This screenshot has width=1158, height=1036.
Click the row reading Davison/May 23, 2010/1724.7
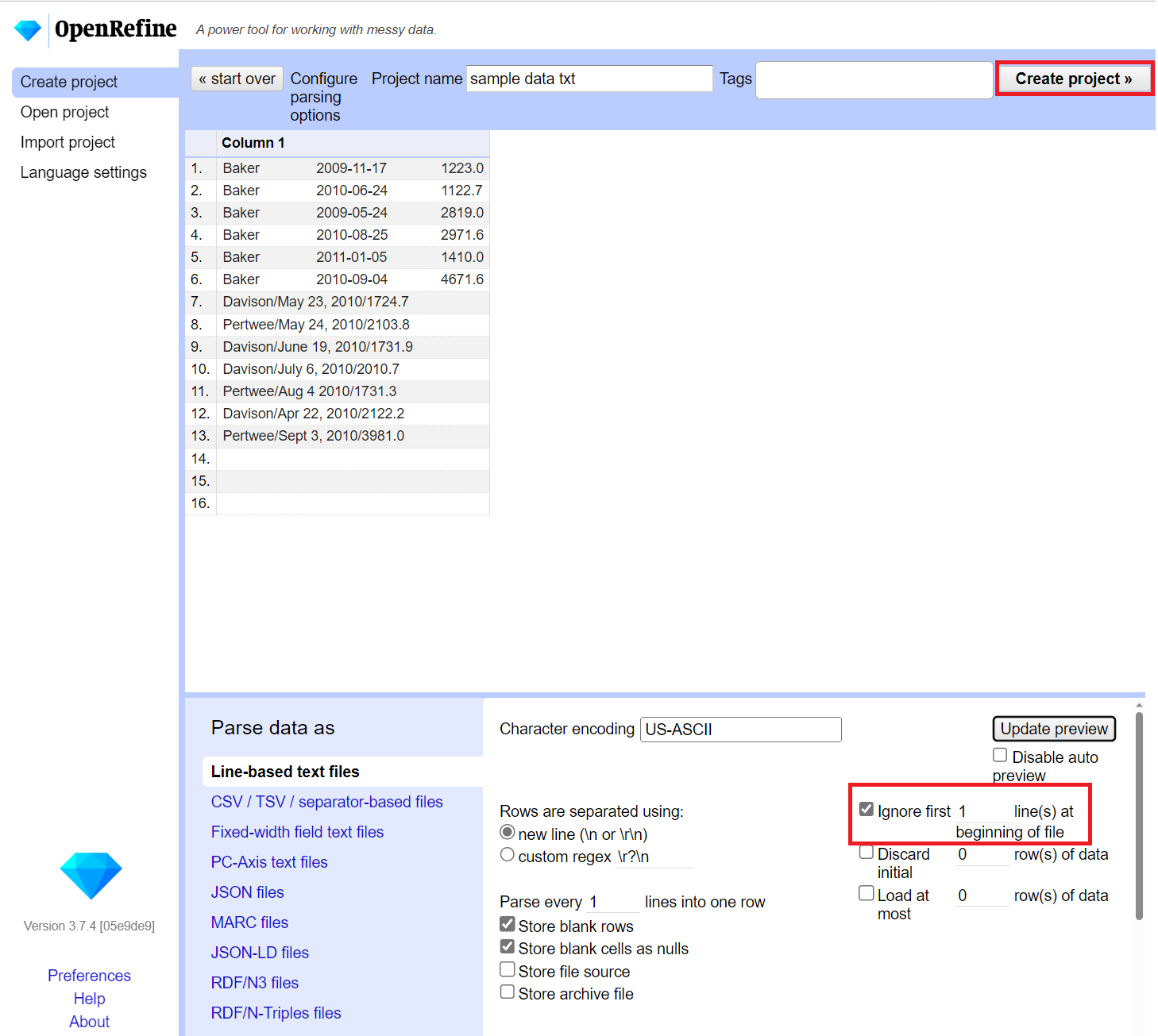[338, 302]
